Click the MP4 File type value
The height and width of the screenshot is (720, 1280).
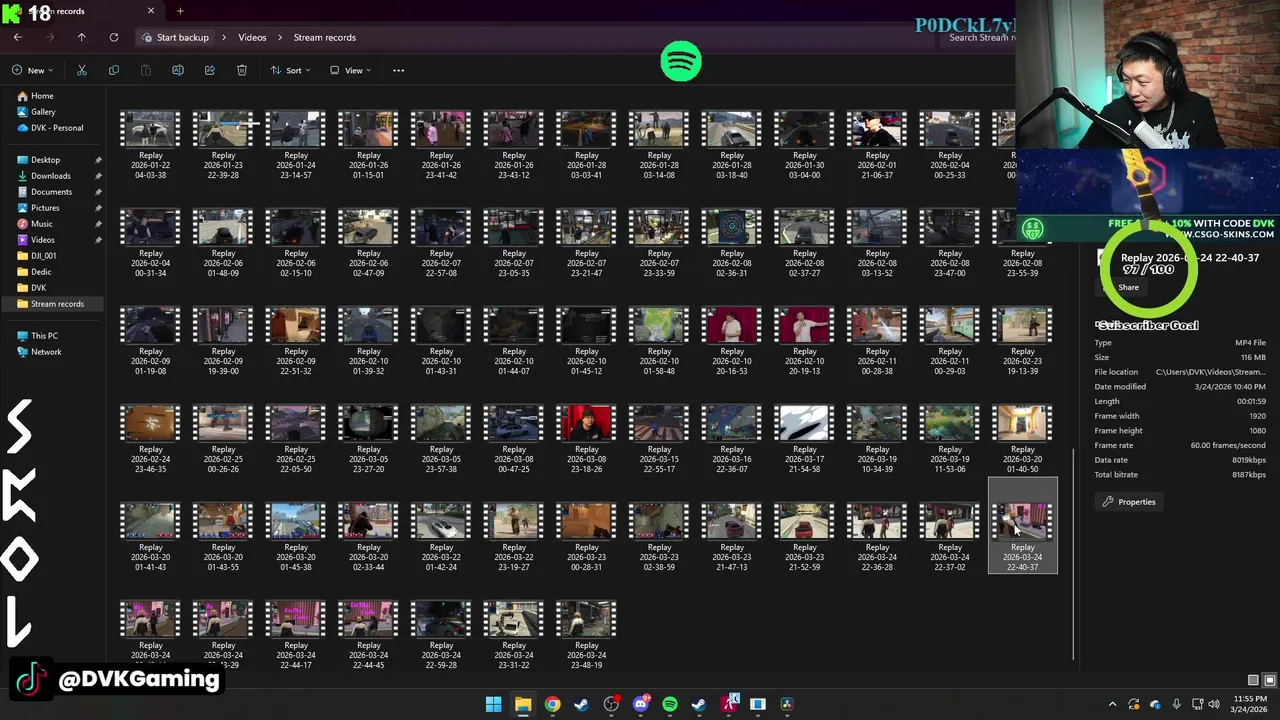1250,343
